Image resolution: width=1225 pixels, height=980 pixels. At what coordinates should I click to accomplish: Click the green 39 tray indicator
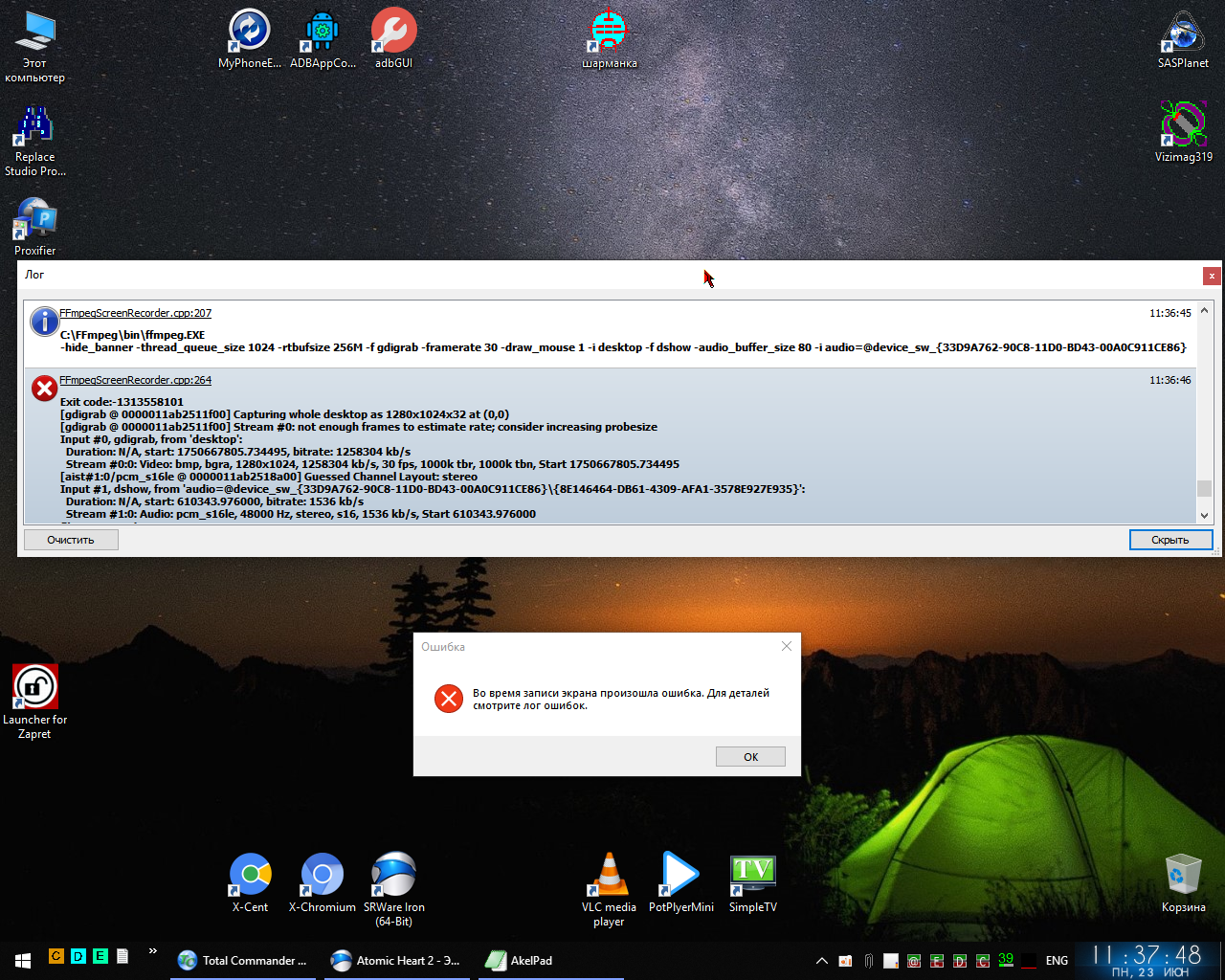(x=1006, y=960)
